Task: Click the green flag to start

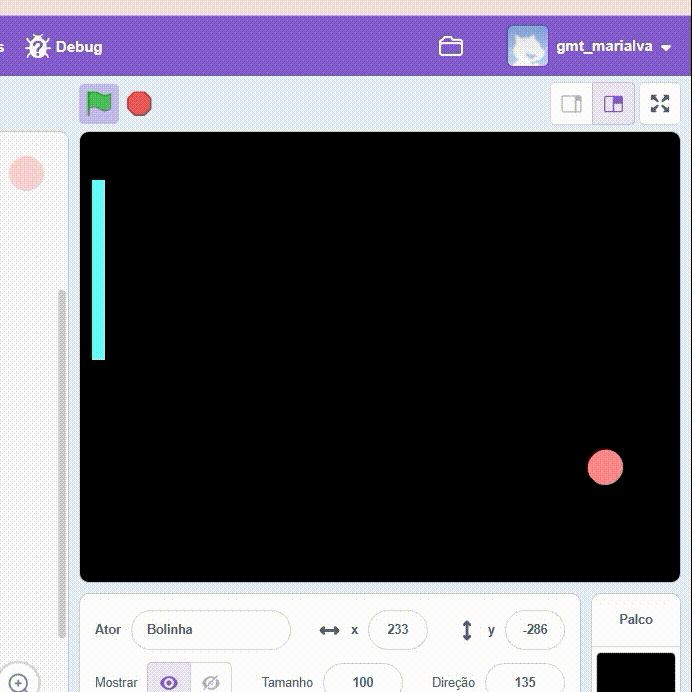Action: [x=99, y=104]
